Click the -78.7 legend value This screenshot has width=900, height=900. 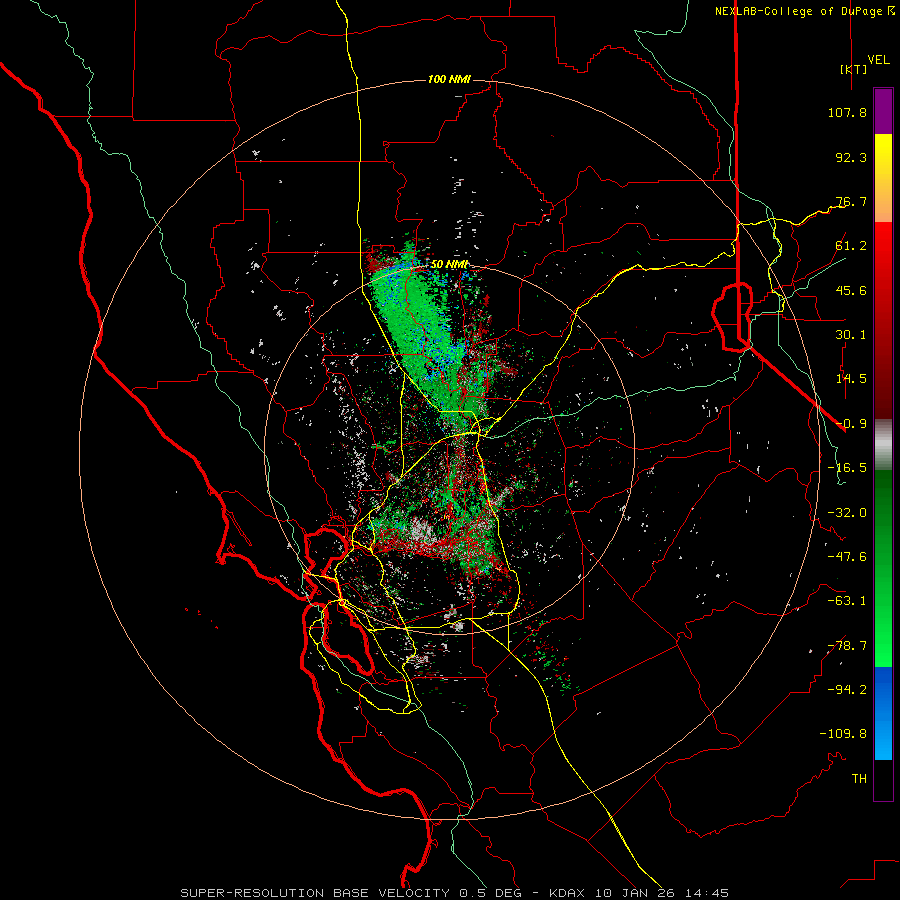pos(847,646)
